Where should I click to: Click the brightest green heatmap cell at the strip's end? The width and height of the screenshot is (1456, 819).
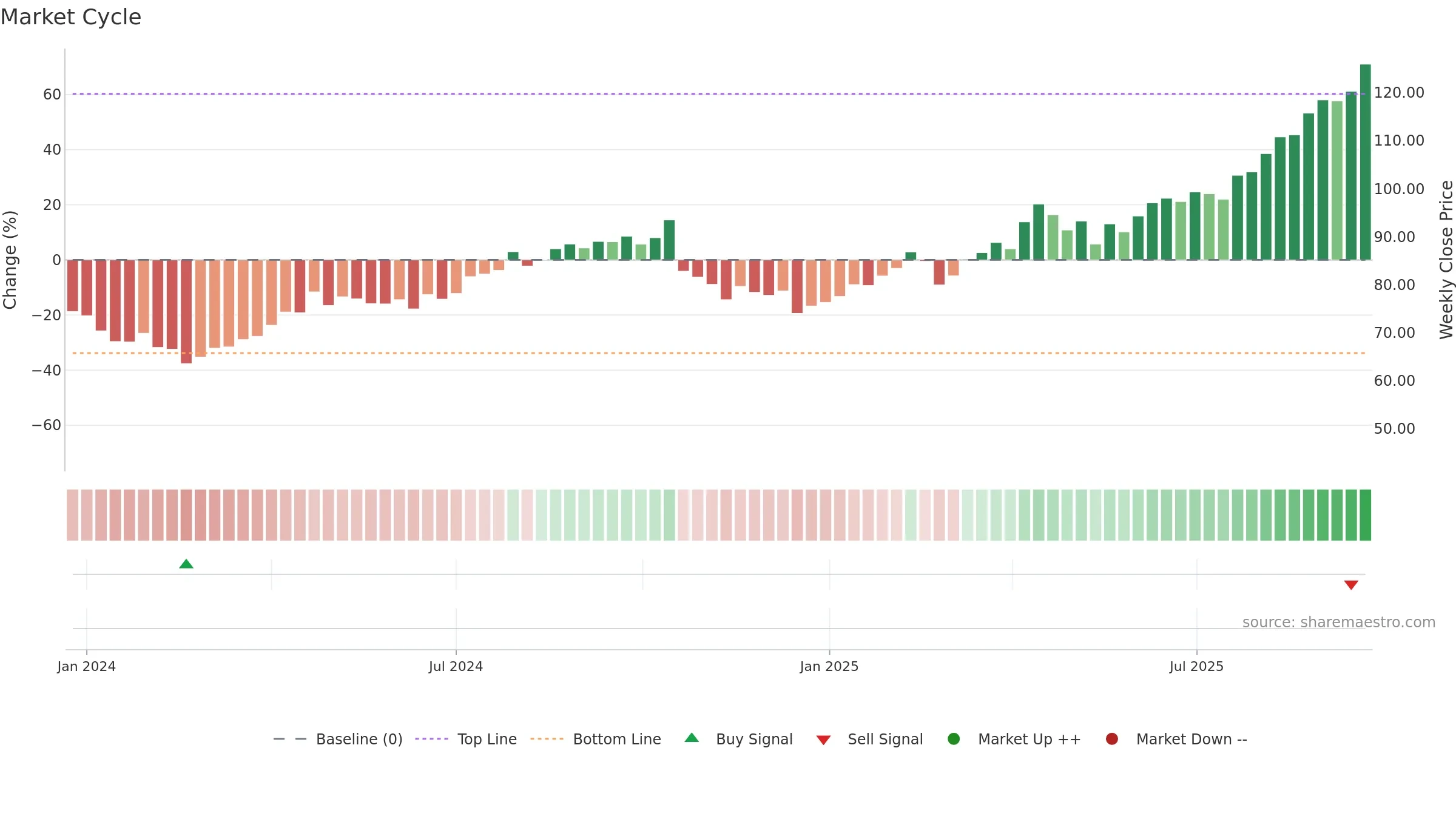[x=1365, y=515]
